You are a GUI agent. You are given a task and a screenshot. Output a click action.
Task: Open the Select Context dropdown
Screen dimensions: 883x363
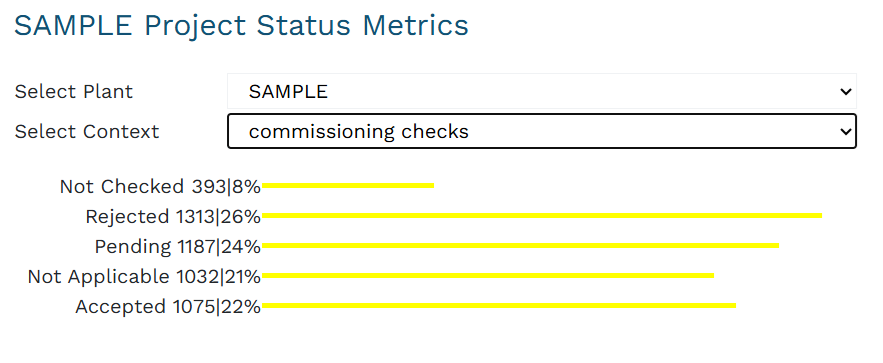click(x=542, y=131)
